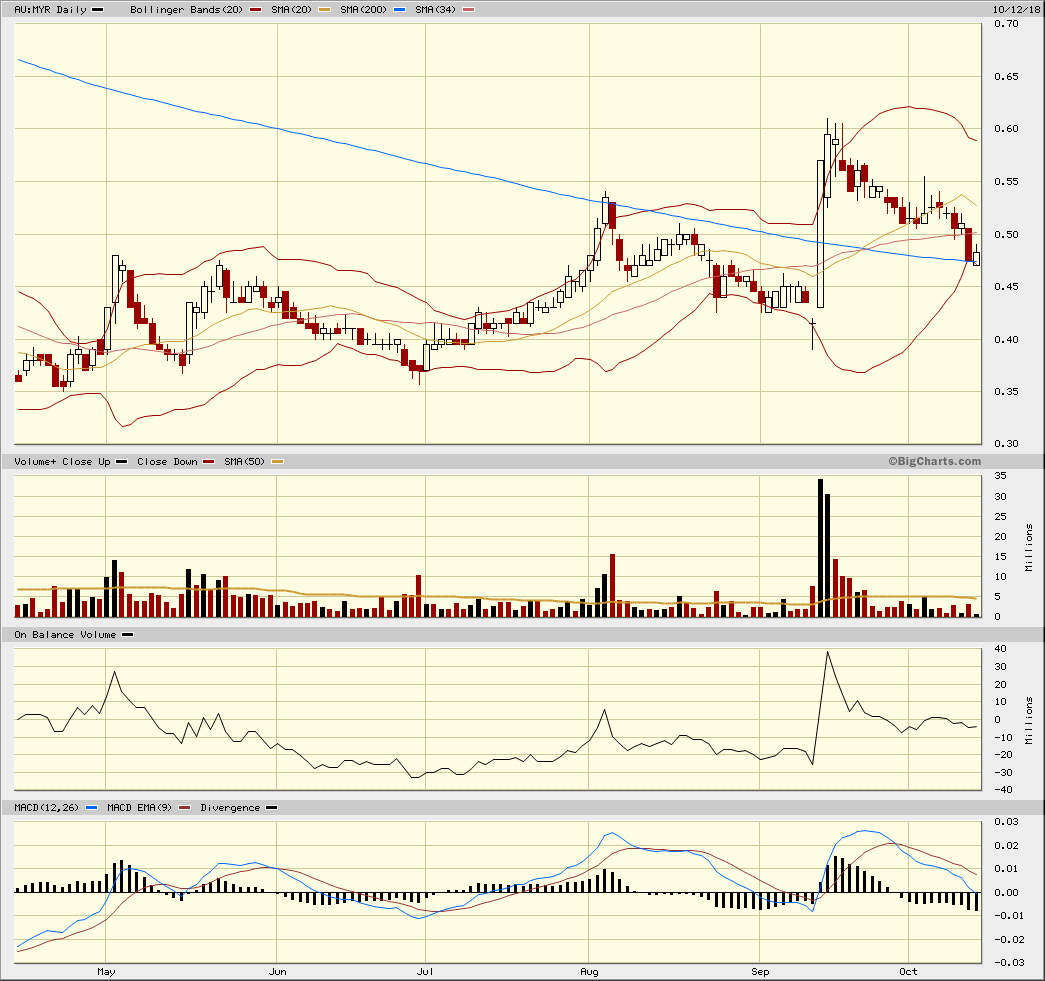1045x981 pixels.
Task: Click the orange SMA(20) color swatch
Action: (x=324, y=9)
